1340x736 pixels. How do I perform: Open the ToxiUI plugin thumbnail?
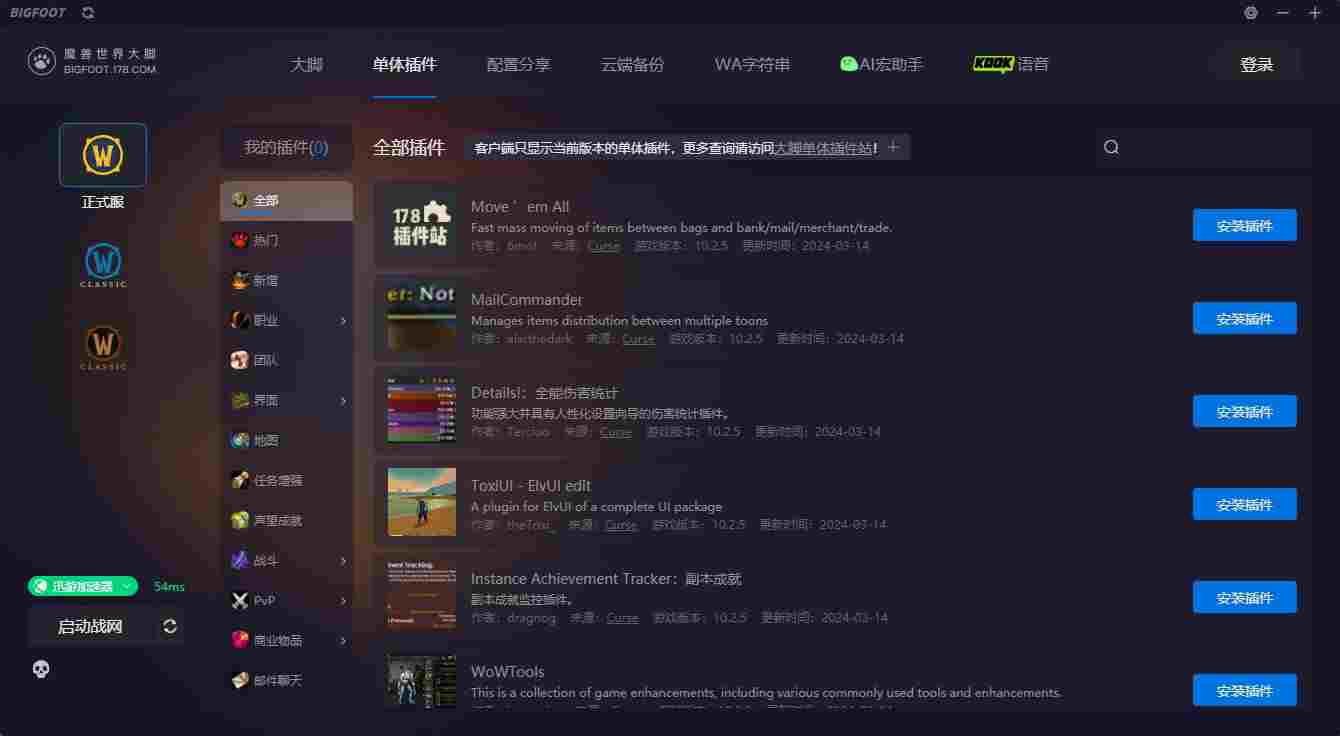(x=421, y=502)
